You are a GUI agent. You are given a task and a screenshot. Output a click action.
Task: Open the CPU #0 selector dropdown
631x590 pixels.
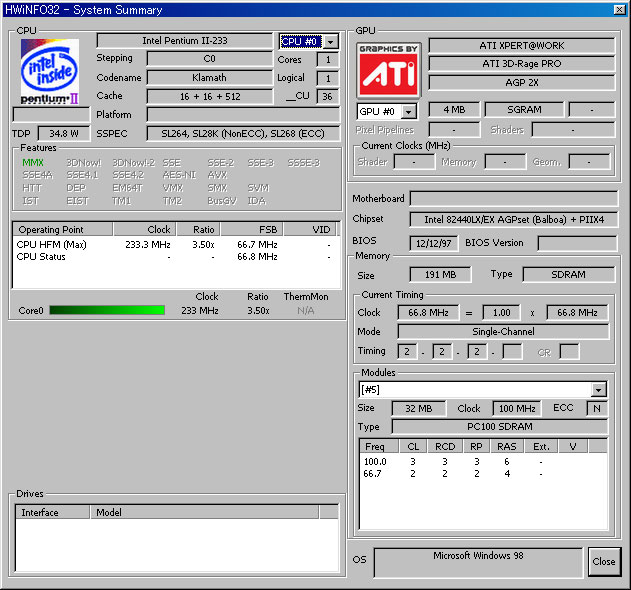[331, 41]
